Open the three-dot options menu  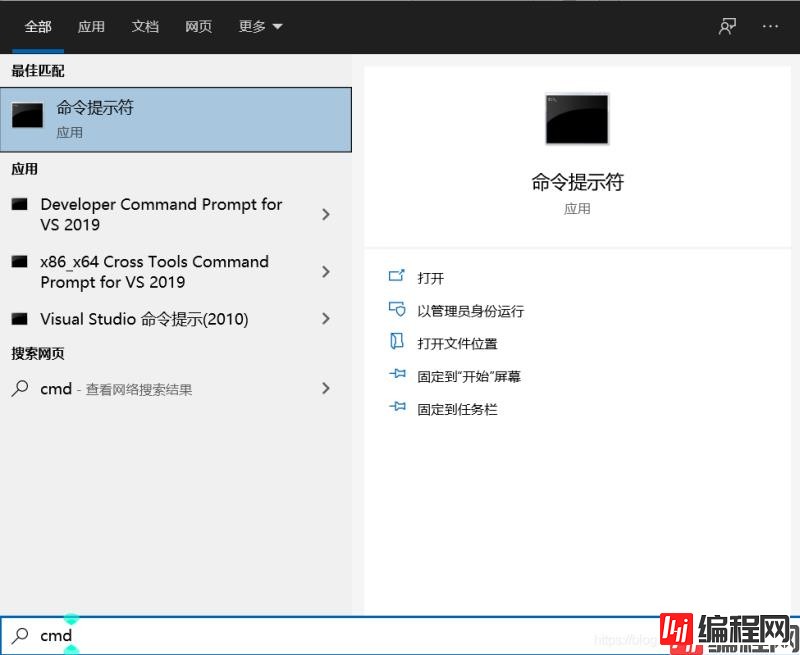tap(770, 27)
